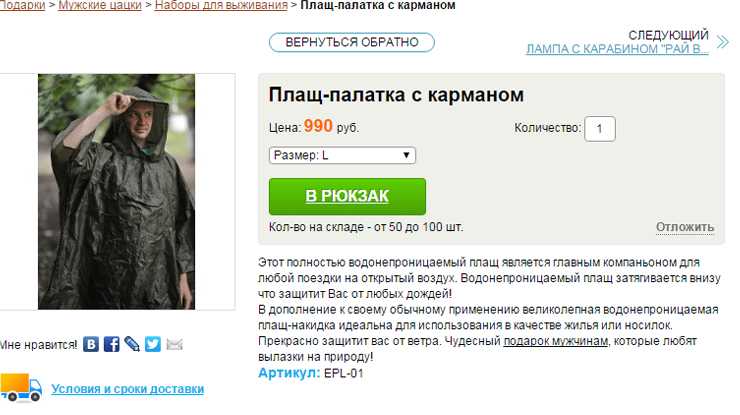The height and width of the screenshot is (415, 740).
Task: Click the double-chevron next product arrow
Action: pyautogui.click(x=723, y=42)
